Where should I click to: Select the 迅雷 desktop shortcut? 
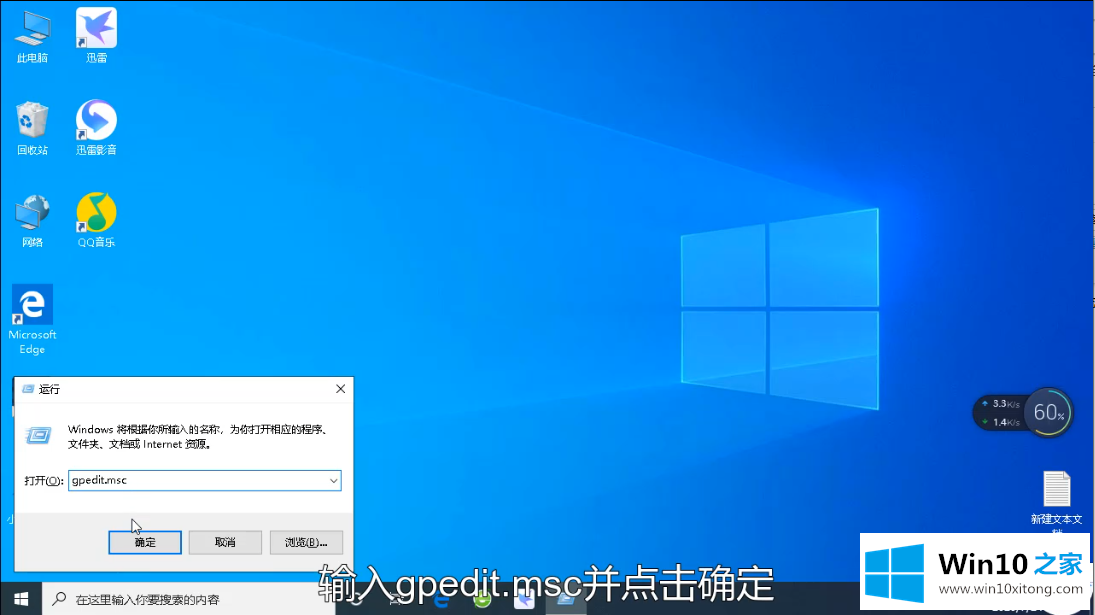click(x=96, y=36)
